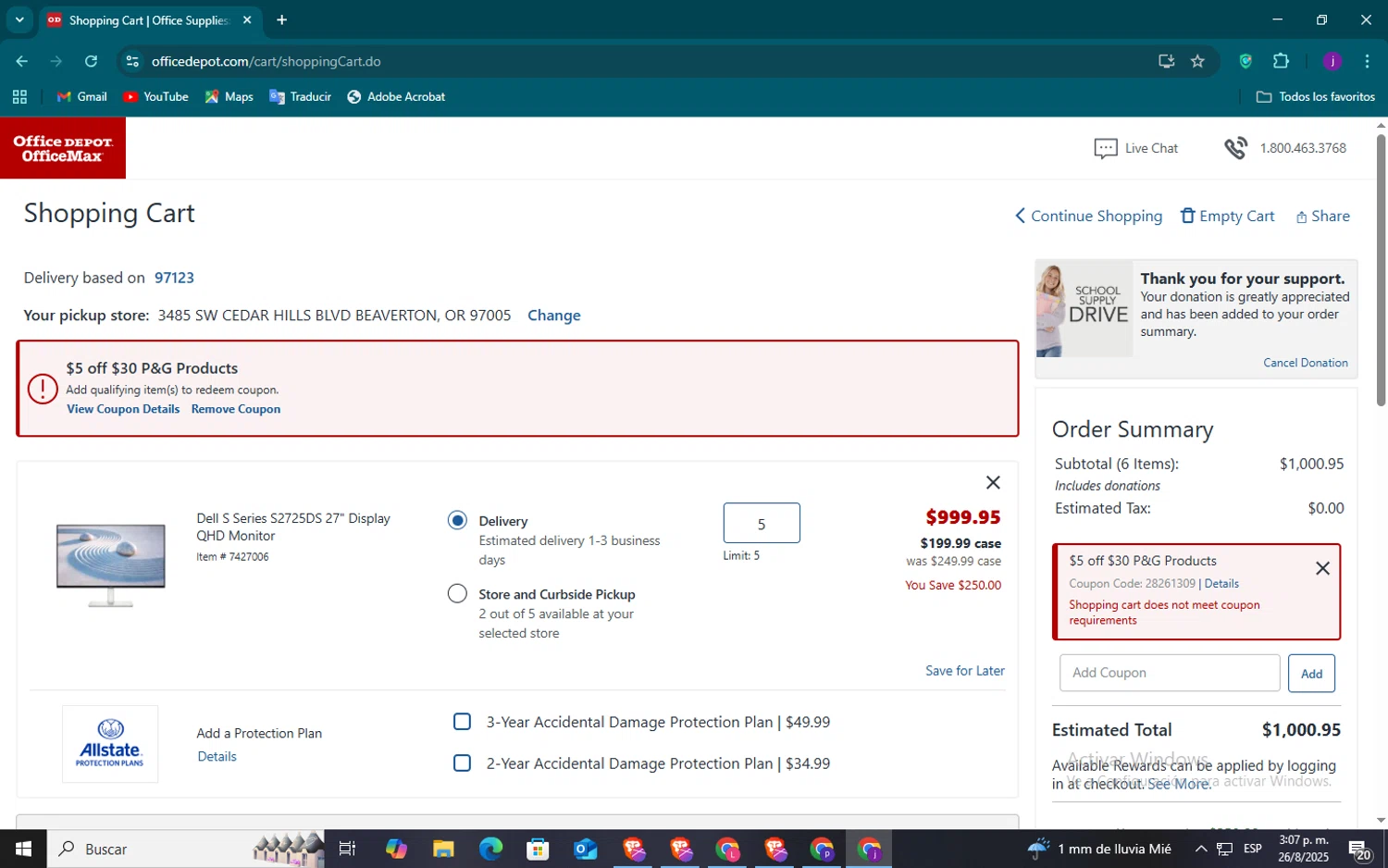Open Chrome tab search dropdown arrow

click(x=19, y=19)
